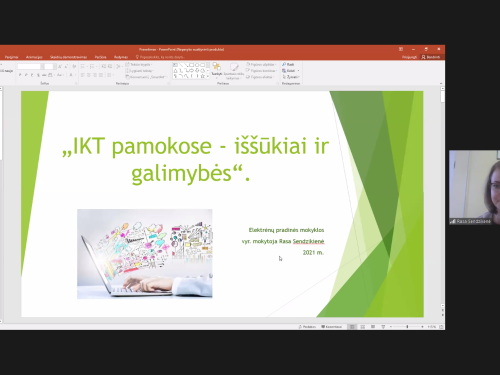The width and height of the screenshot is (500, 375).
Task: Click the laptop picture on slide
Action: coord(145,254)
